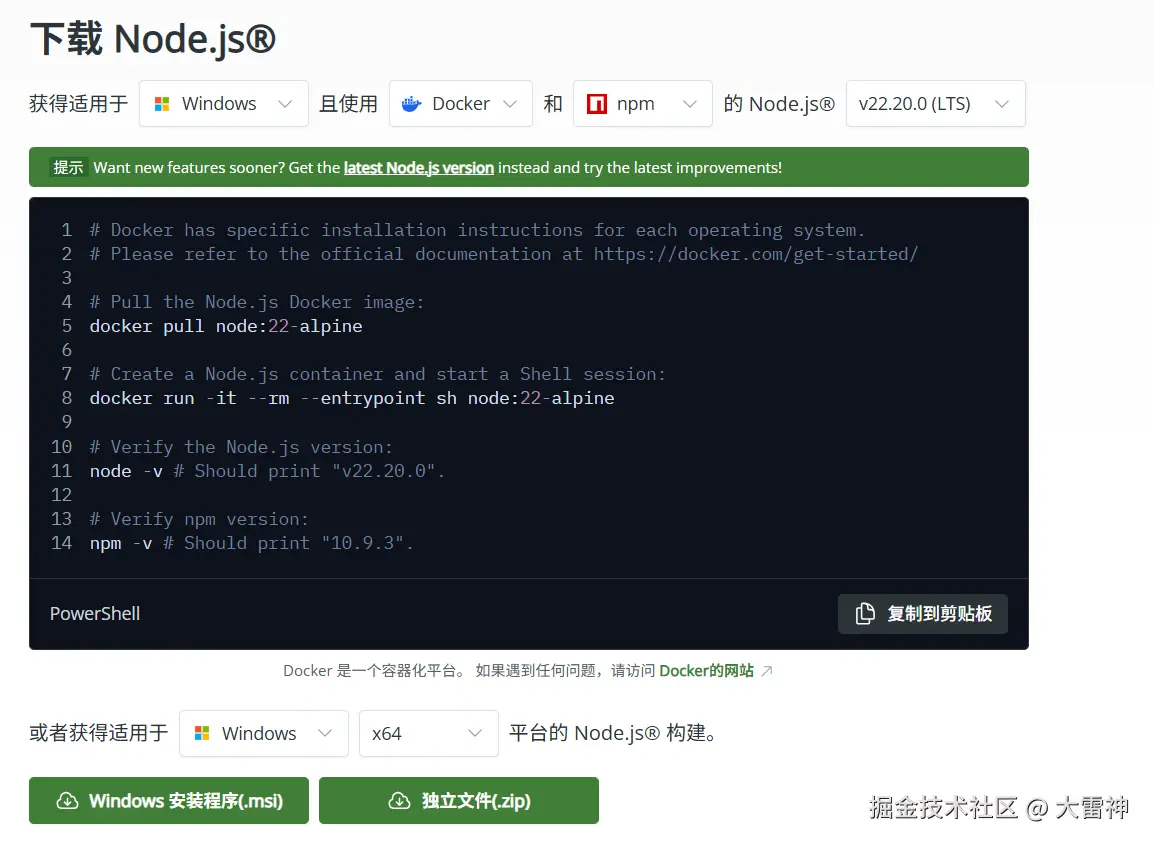This screenshot has width=1153, height=845.
Task: Copy code with 复制到剪贴板 button
Action: [923, 613]
